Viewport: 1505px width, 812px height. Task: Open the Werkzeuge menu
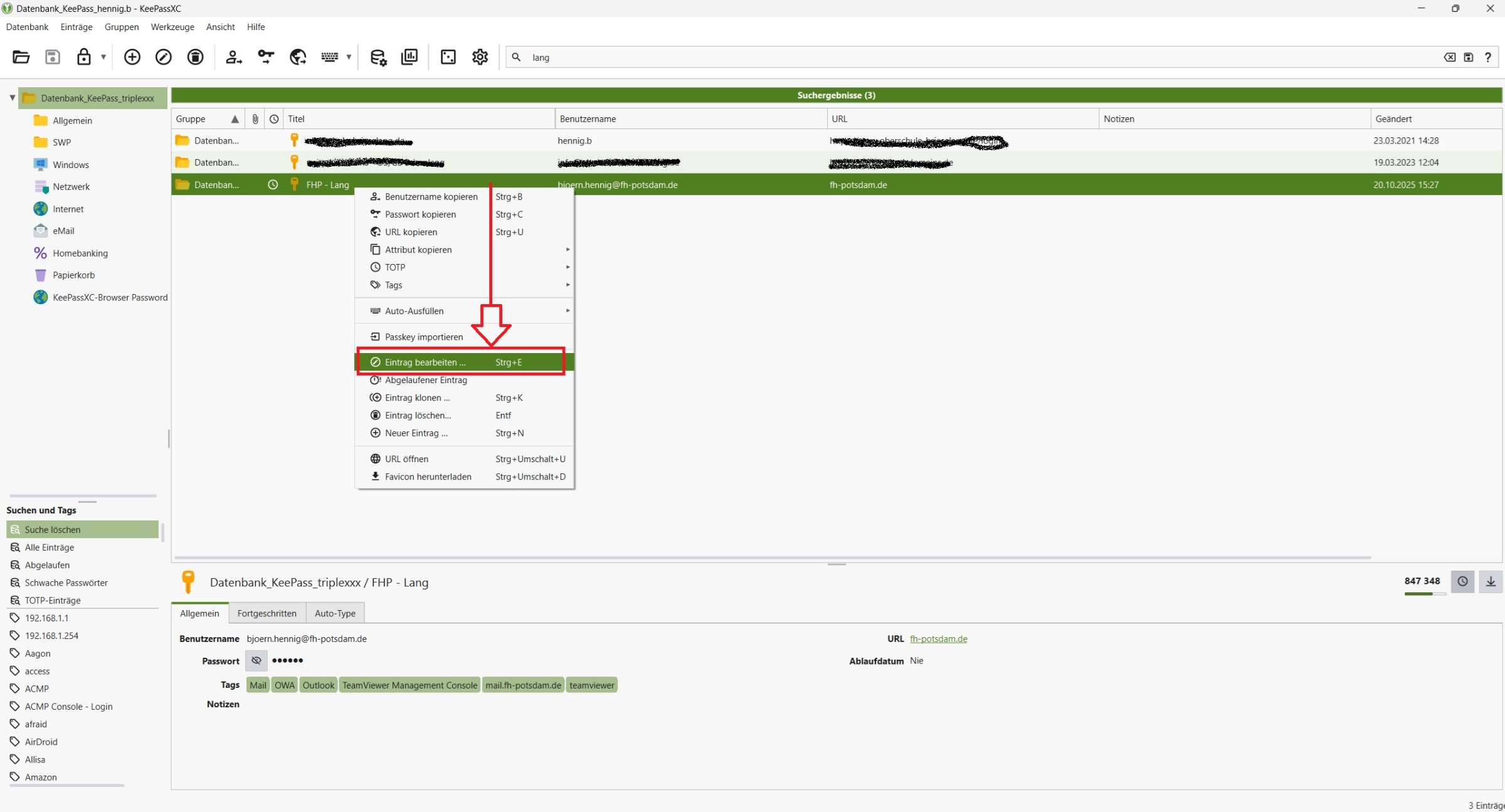point(172,27)
